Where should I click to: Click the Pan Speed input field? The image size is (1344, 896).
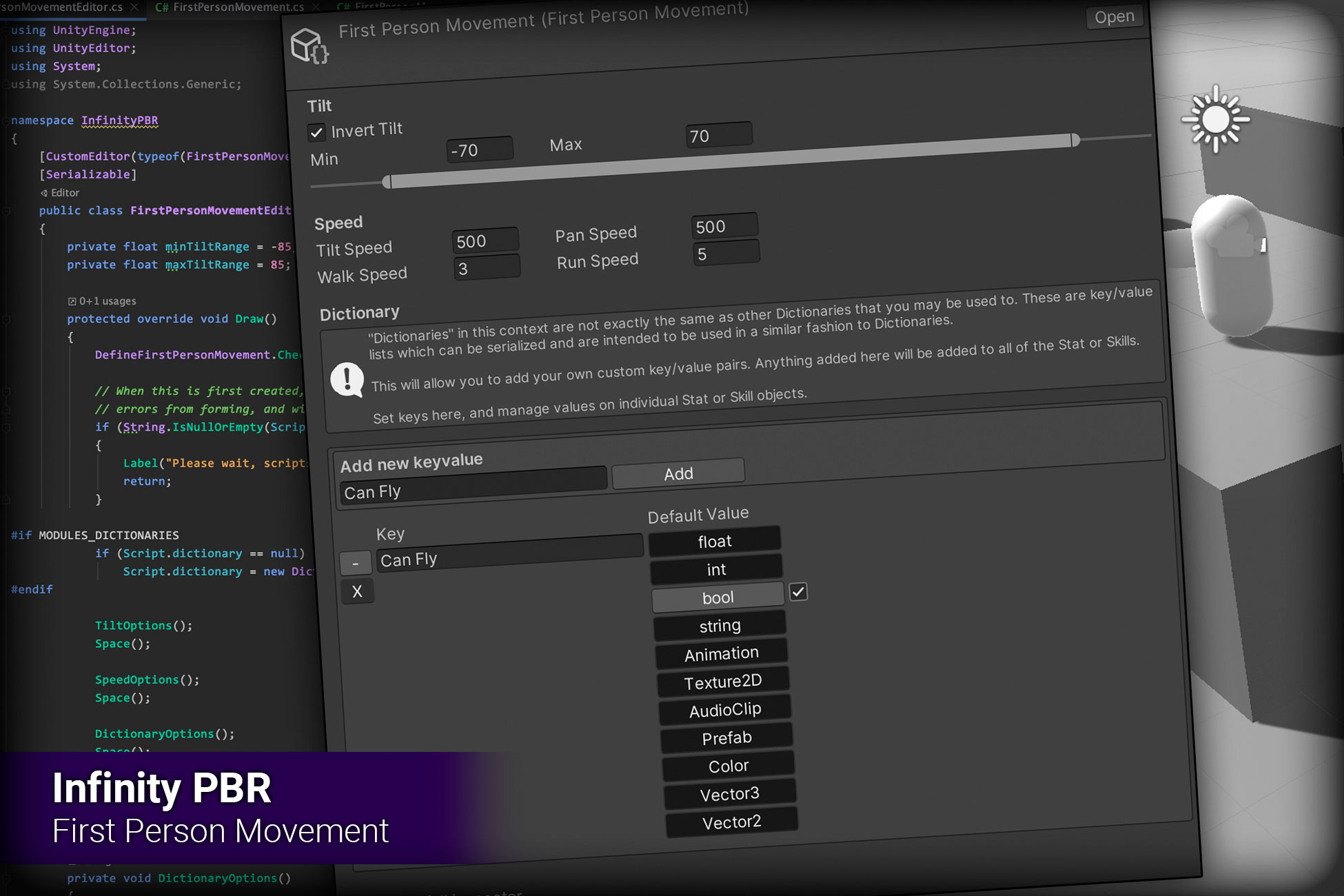click(724, 226)
